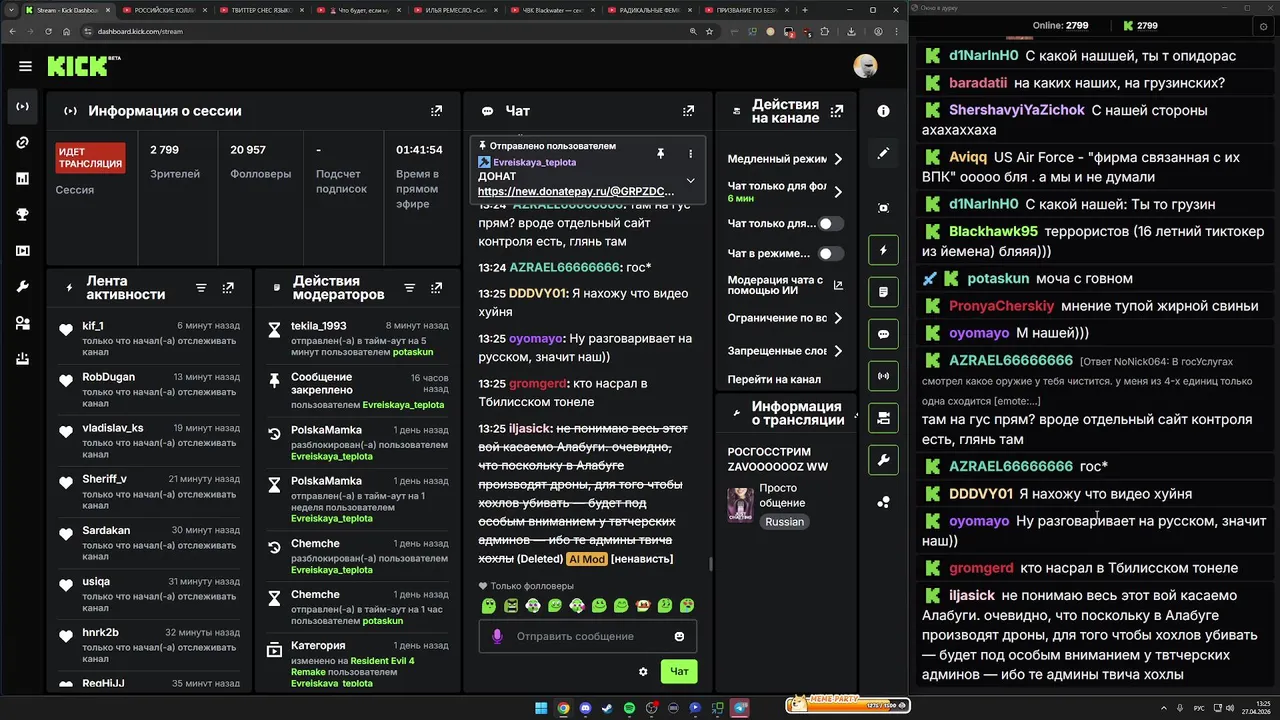The height and width of the screenshot is (720, 1280).
Task: Open the donatepay link in pinned message
Action: (x=576, y=191)
